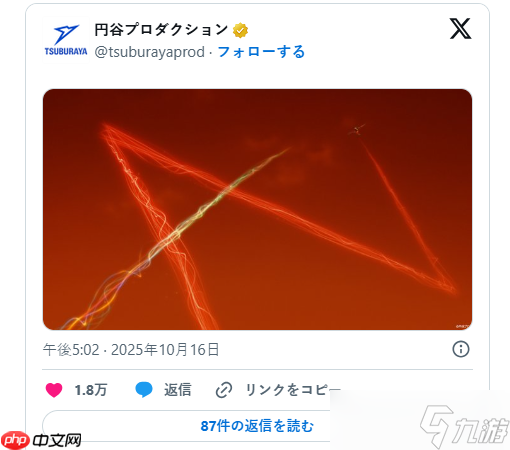Click リンクをコピー text
Screen dimensions: 510x450
point(293,390)
